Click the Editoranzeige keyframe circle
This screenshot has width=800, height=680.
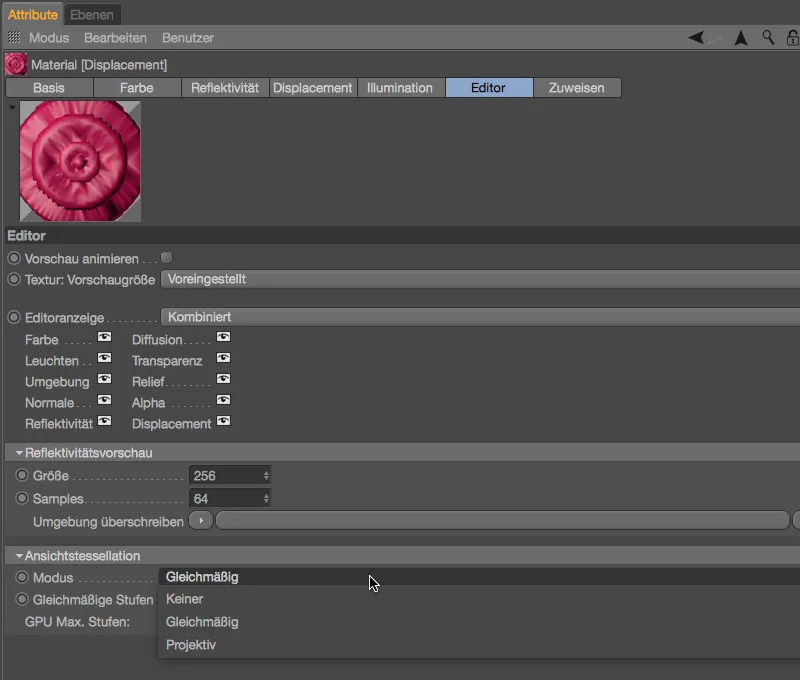tap(14, 317)
